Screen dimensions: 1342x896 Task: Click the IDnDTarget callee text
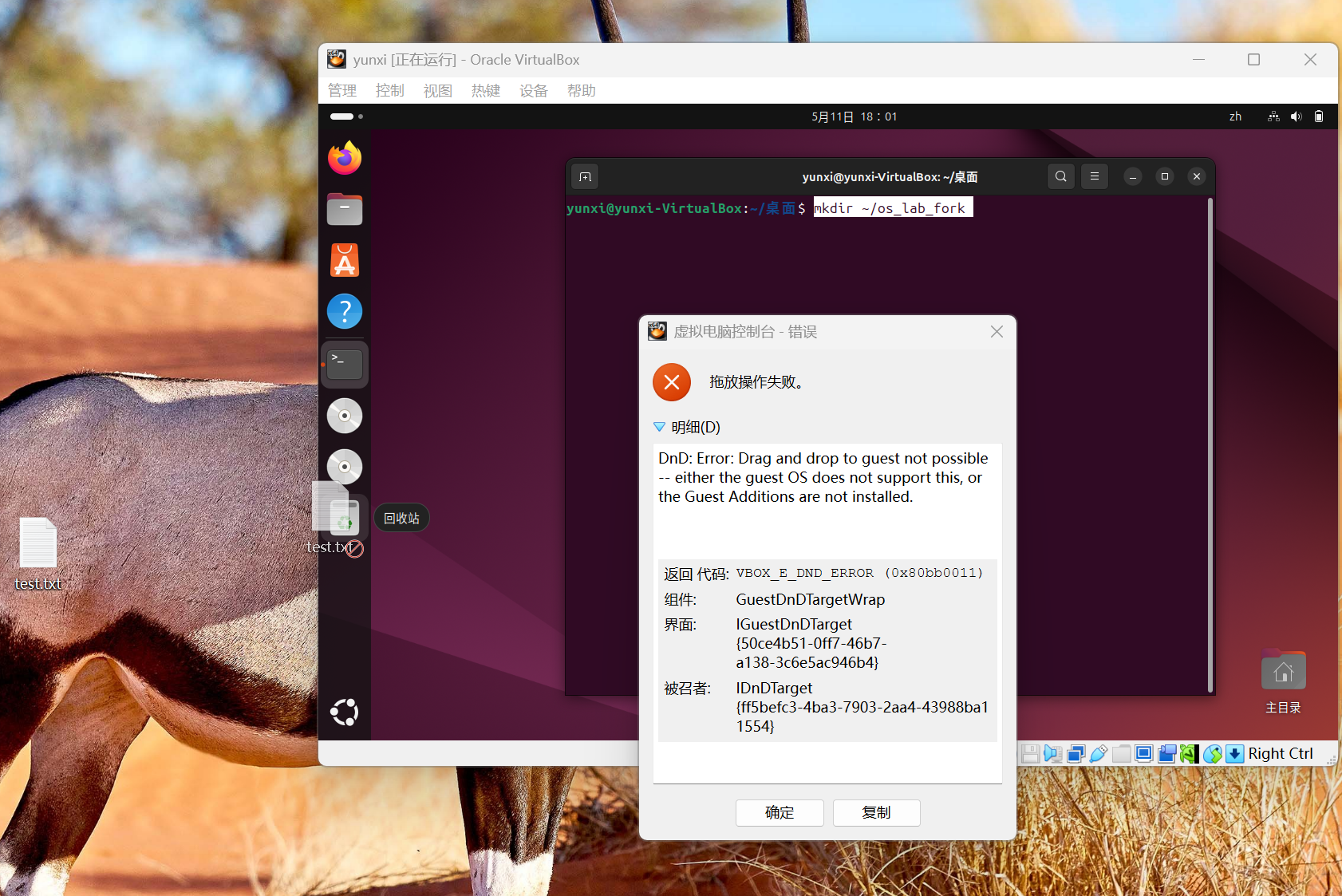[x=862, y=707]
